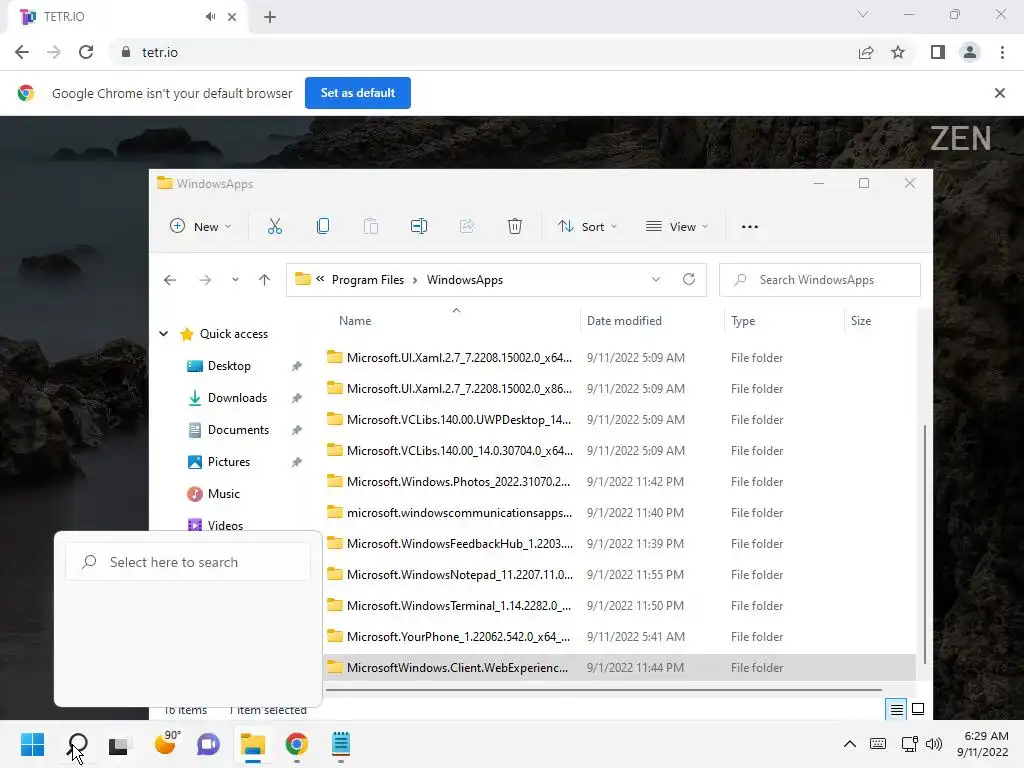Open the Sort dropdown in Explorer
Screen dimensions: 1024x768
[587, 227]
